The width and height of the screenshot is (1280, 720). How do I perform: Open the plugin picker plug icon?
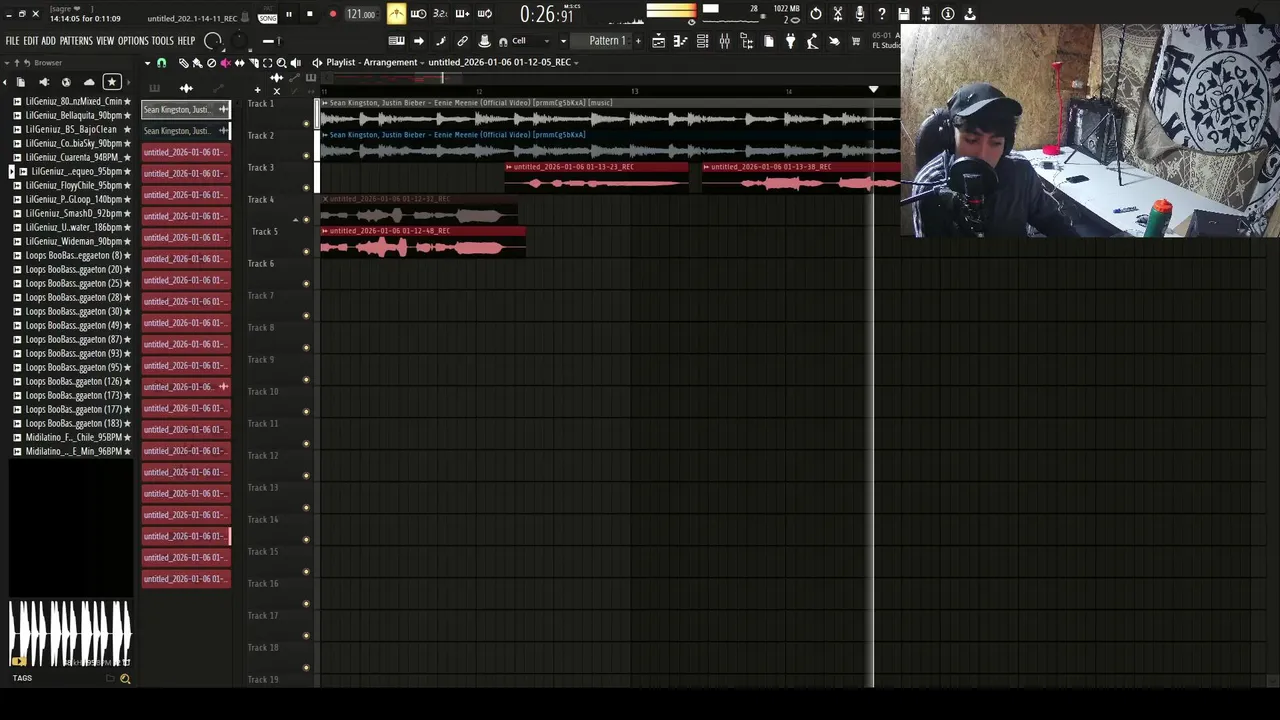pyautogui.click(x=790, y=41)
